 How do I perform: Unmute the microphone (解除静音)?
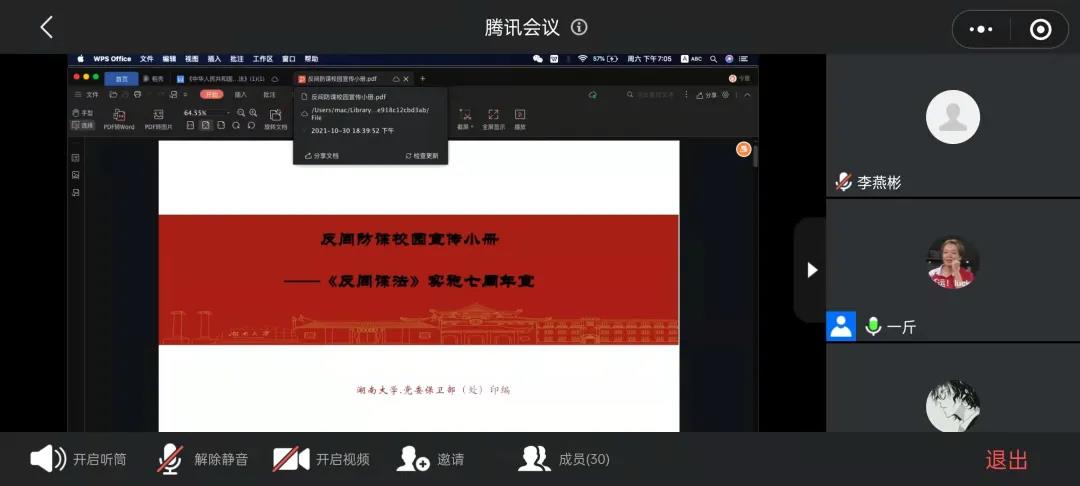(202, 459)
